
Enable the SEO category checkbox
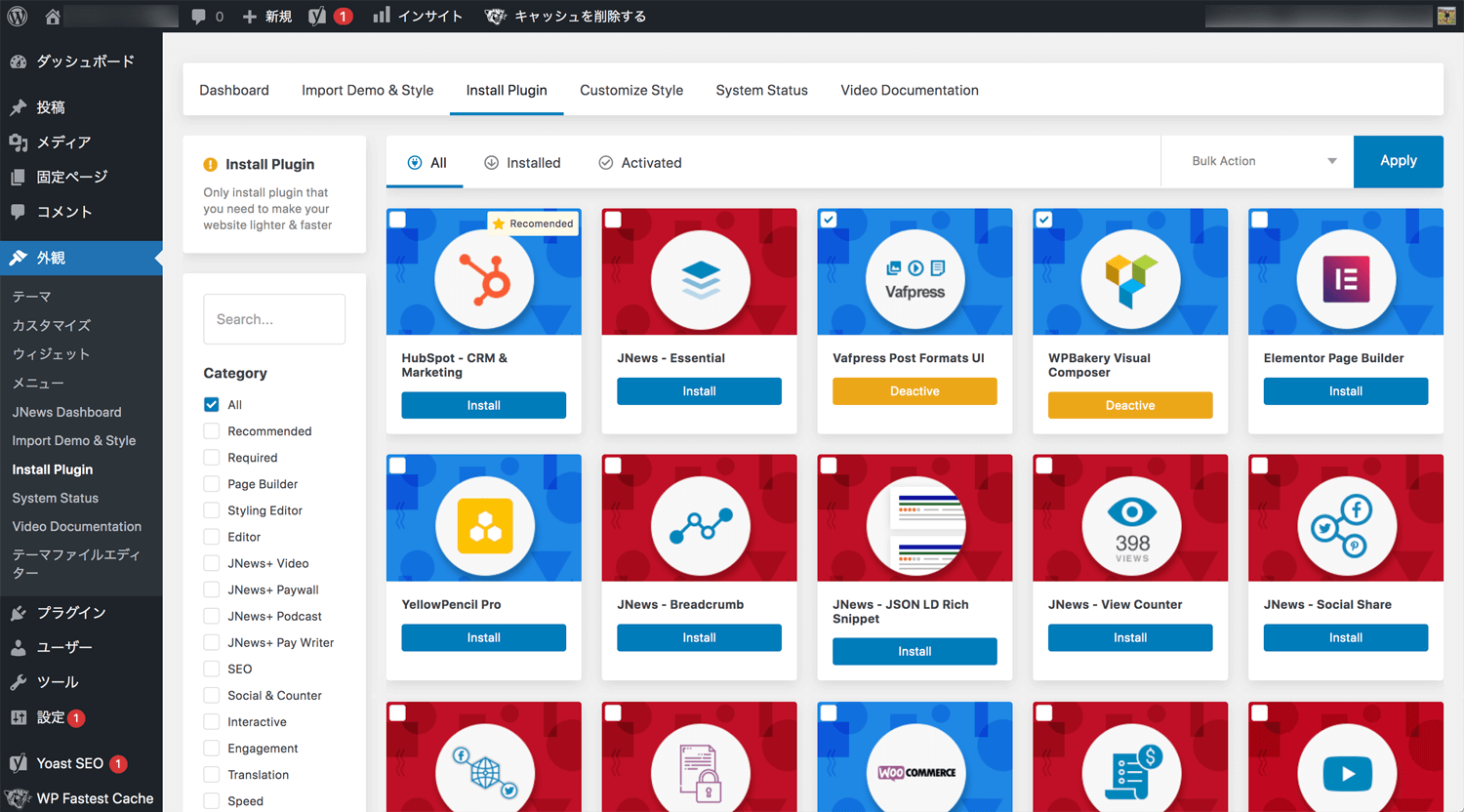tap(211, 669)
